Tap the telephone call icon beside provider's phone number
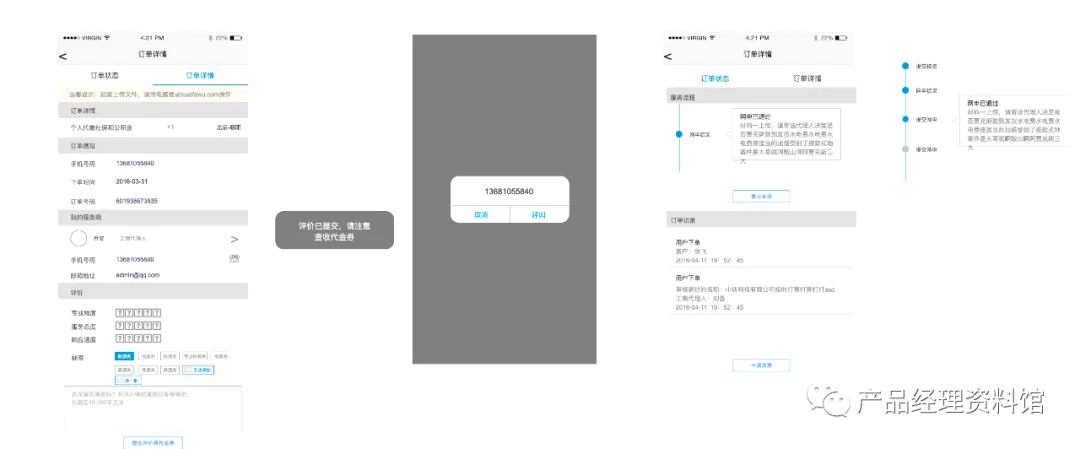 pos(234,259)
